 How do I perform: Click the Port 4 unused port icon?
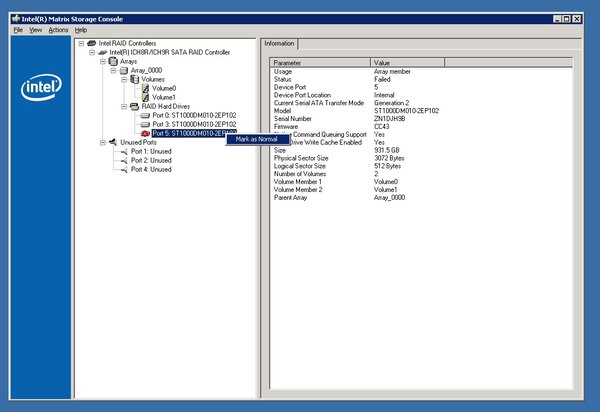click(124, 169)
